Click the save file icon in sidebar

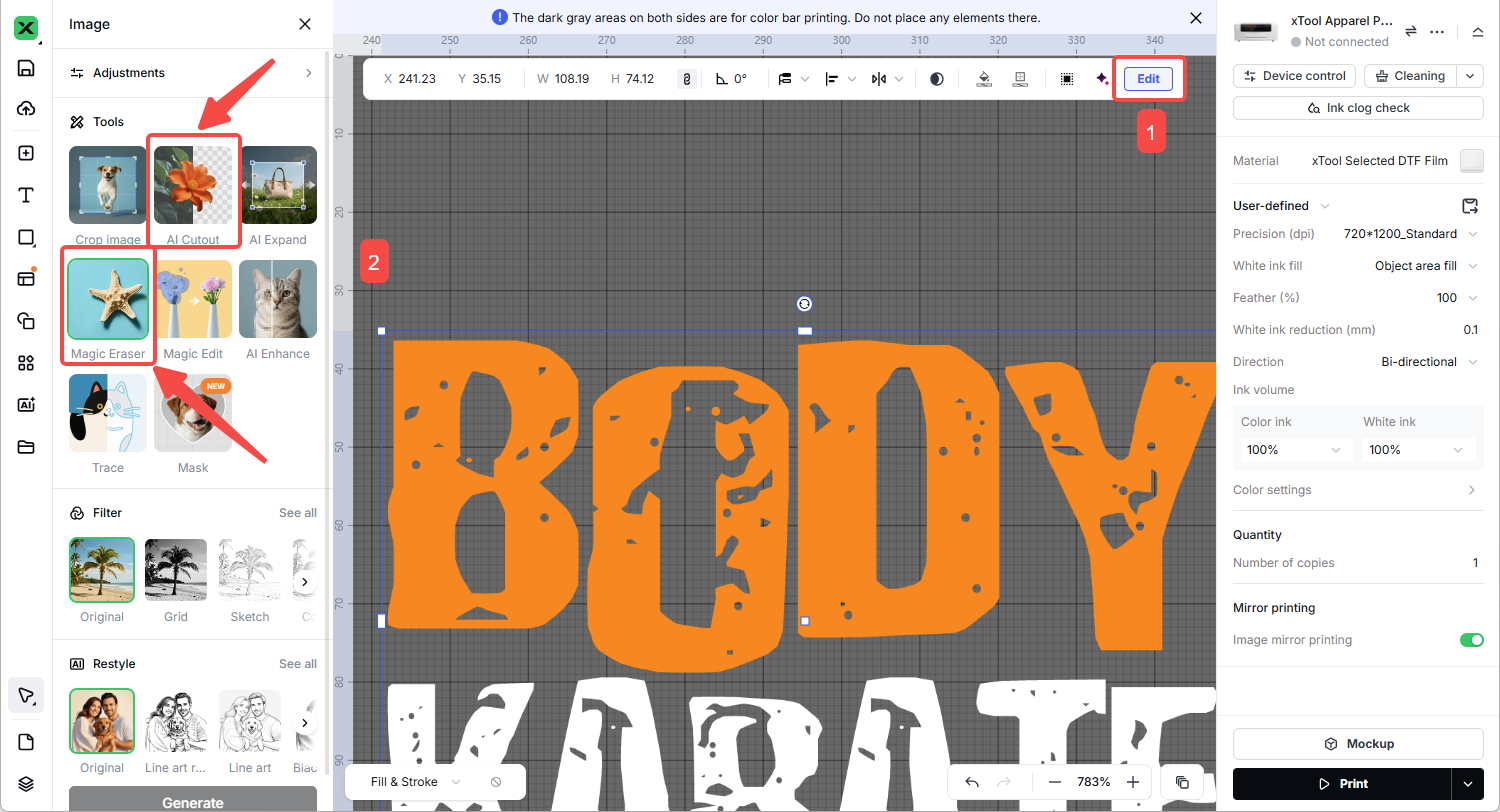26,68
